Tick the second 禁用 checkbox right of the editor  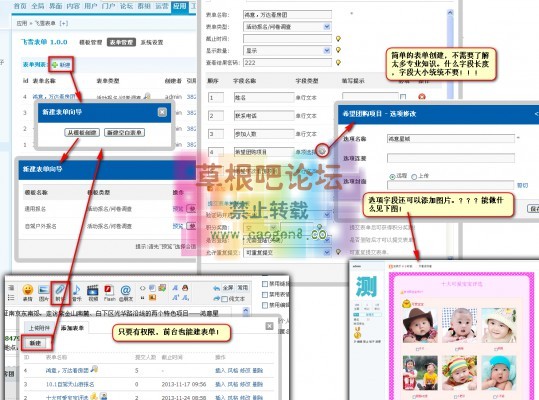point(265,295)
